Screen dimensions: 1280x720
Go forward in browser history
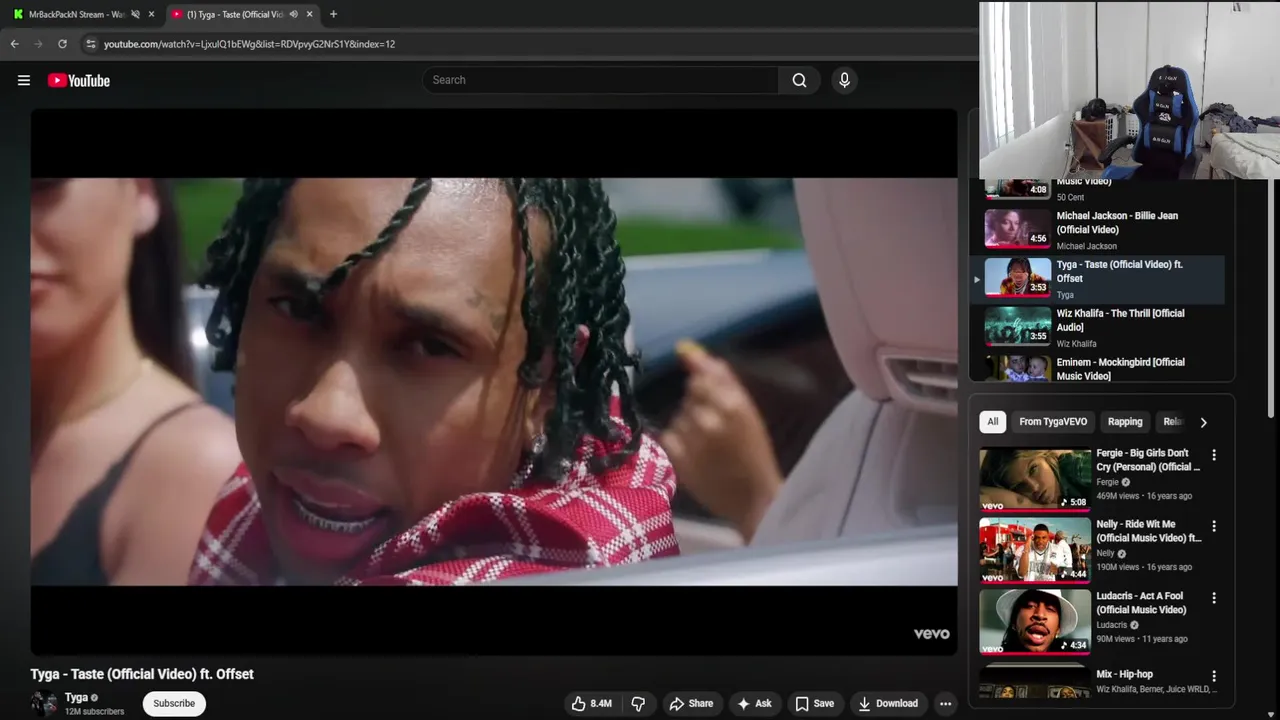click(x=38, y=44)
